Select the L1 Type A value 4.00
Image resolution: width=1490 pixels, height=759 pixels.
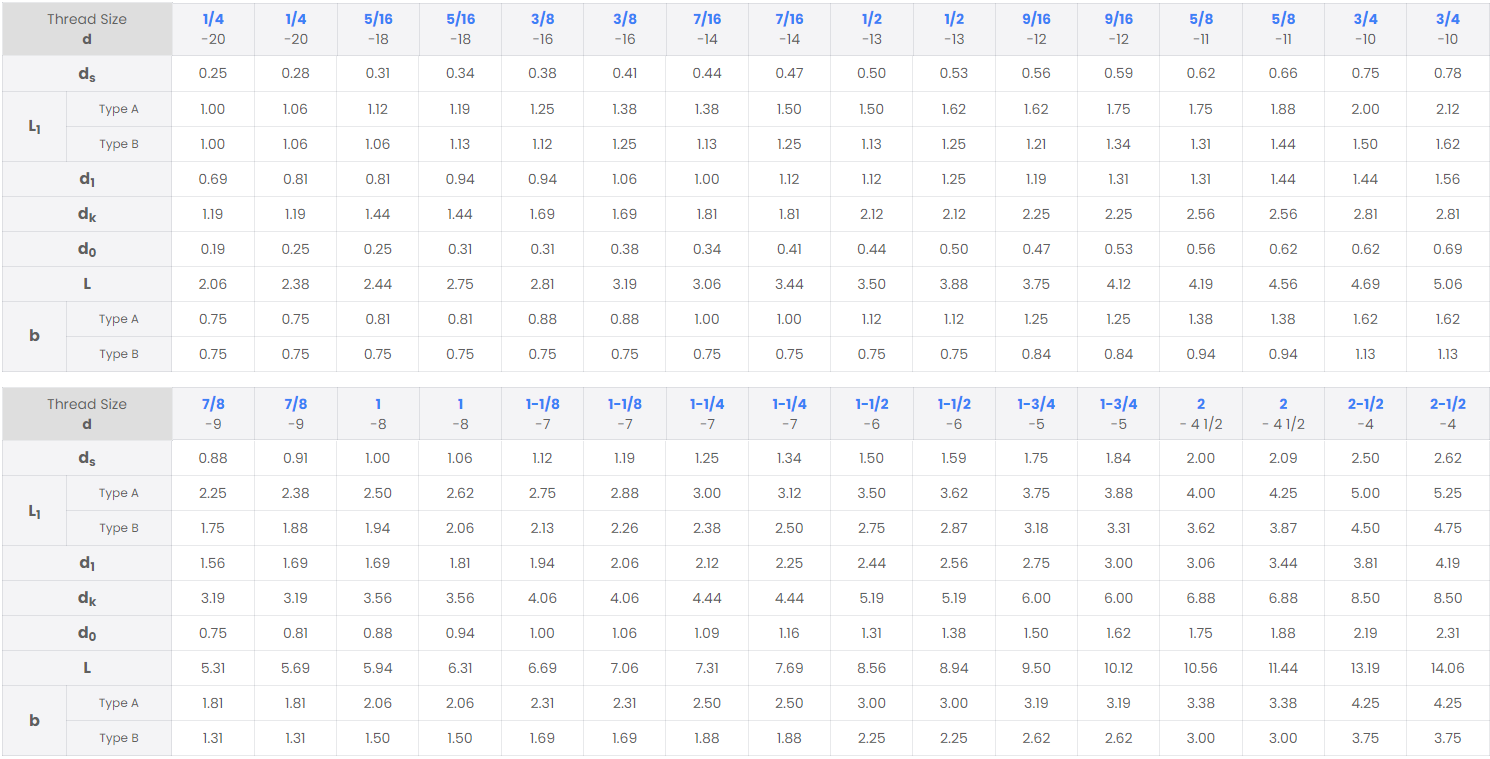point(1200,493)
